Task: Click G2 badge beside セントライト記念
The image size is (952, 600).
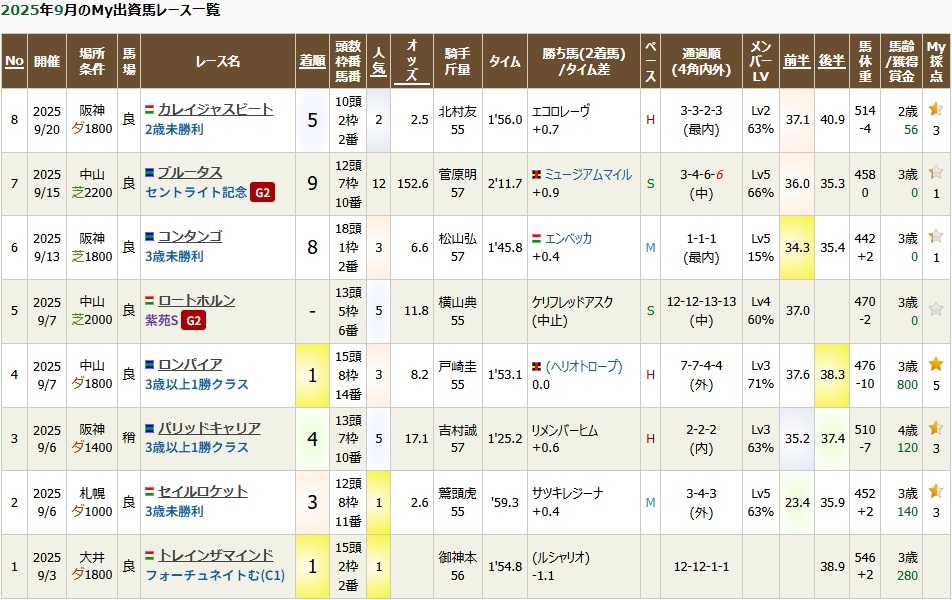Action: (x=262, y=193)
